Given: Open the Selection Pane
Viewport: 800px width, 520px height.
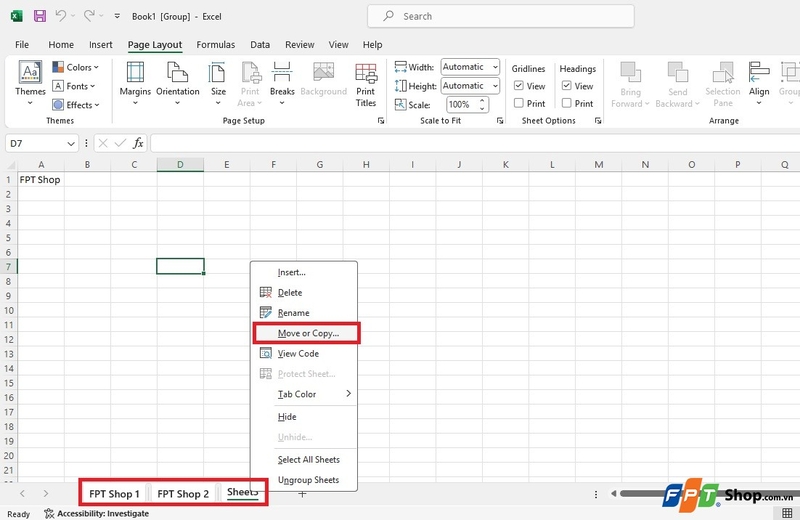Looking at the screenshot, I should click(x=723, y=84).
